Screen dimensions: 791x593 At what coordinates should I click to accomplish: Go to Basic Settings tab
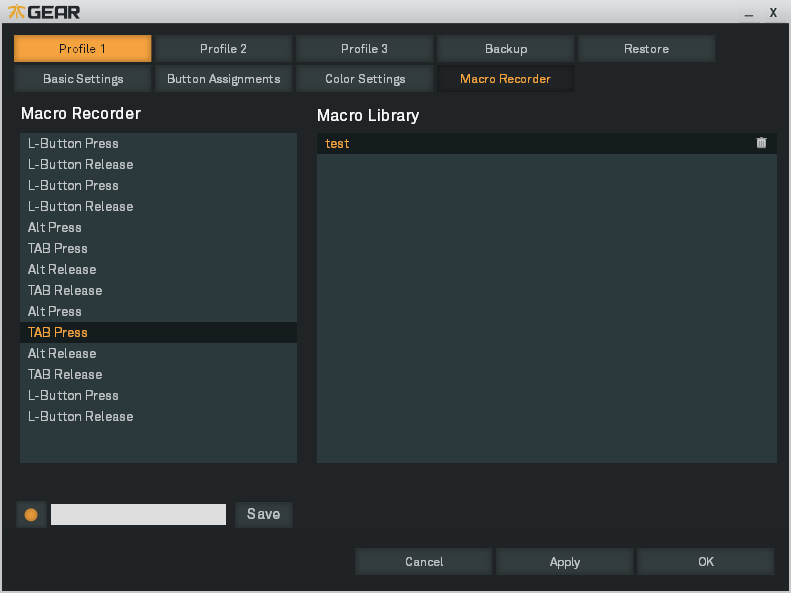point(83,79)
